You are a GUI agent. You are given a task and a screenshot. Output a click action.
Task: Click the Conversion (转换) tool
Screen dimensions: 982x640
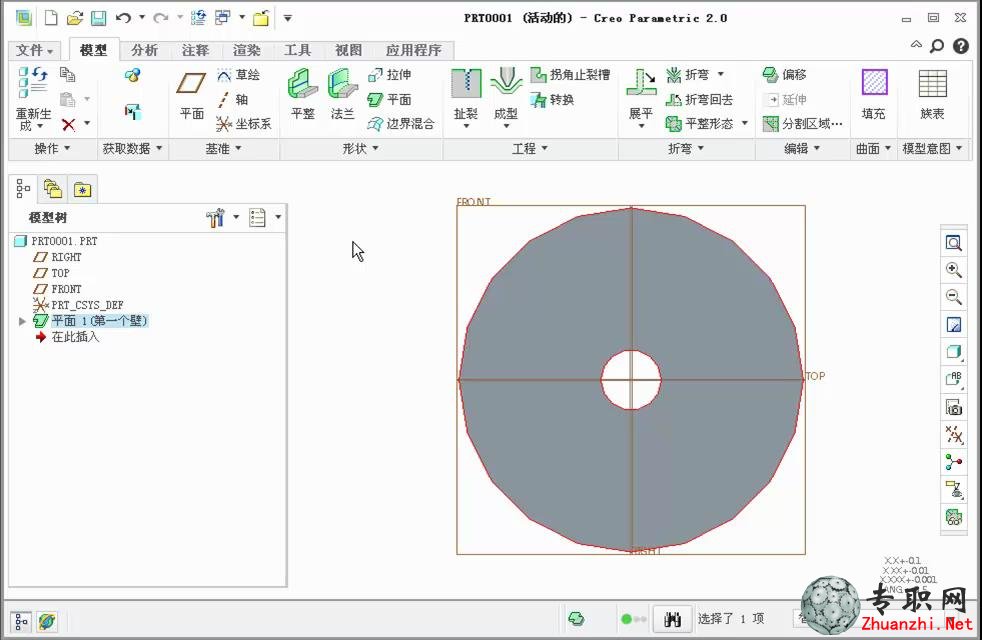coord(552,100)
